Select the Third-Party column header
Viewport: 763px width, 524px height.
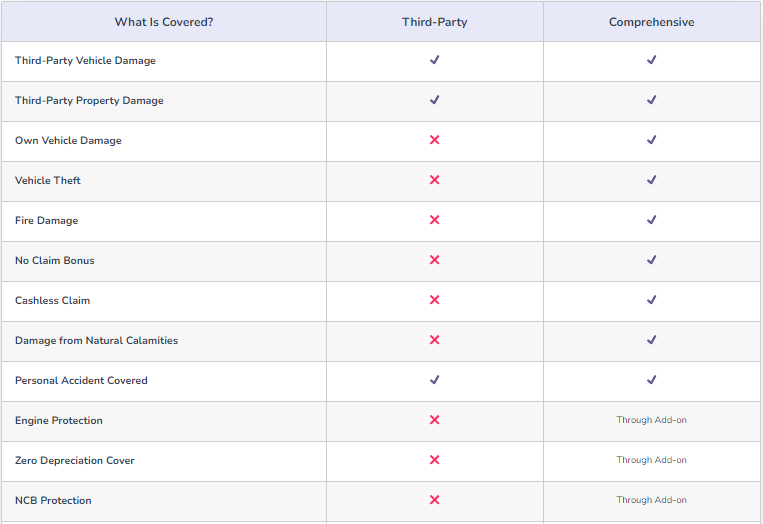(434, 22)
